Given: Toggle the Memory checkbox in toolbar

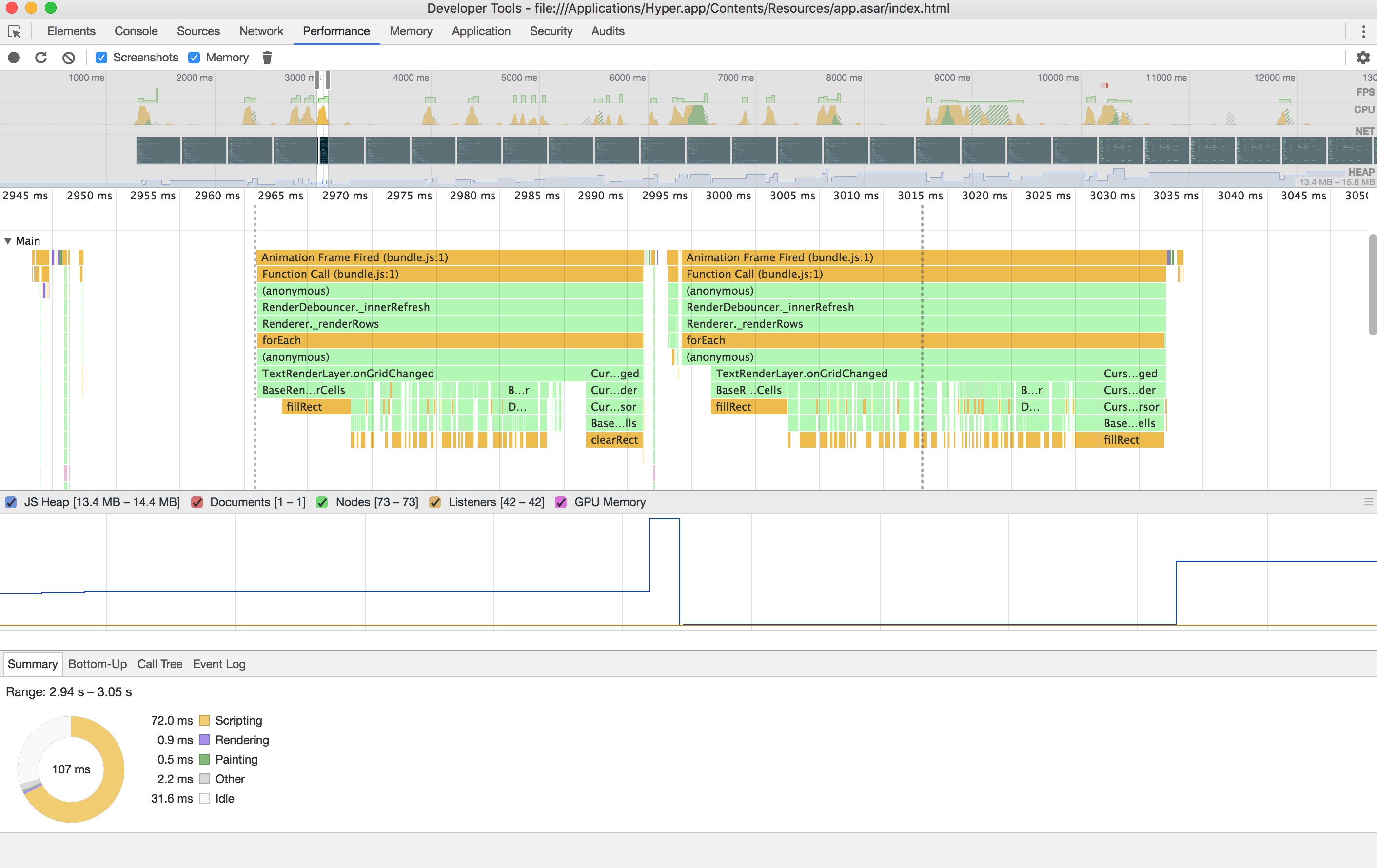Looking at the screenshot, I should (195, 58).
